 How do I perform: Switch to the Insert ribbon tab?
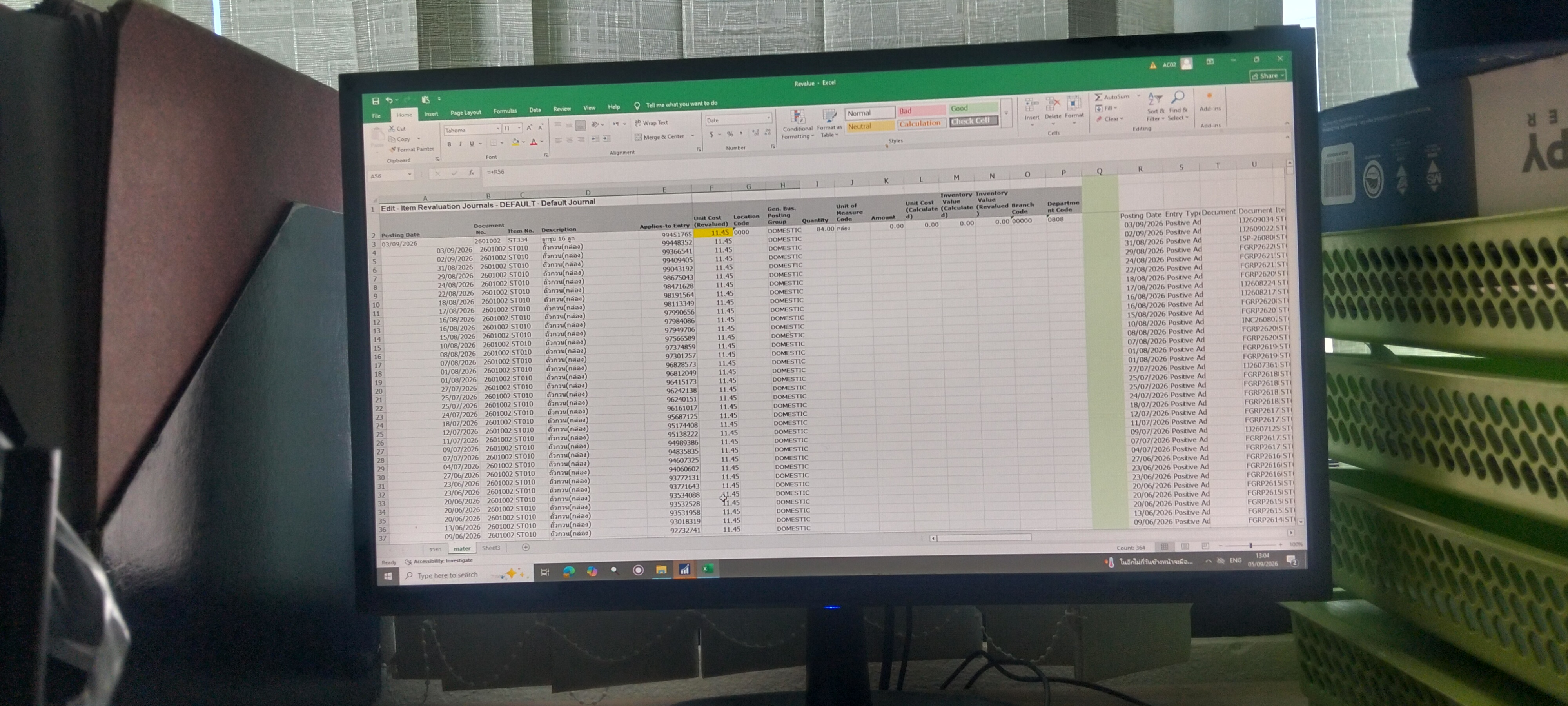[431, 114]
